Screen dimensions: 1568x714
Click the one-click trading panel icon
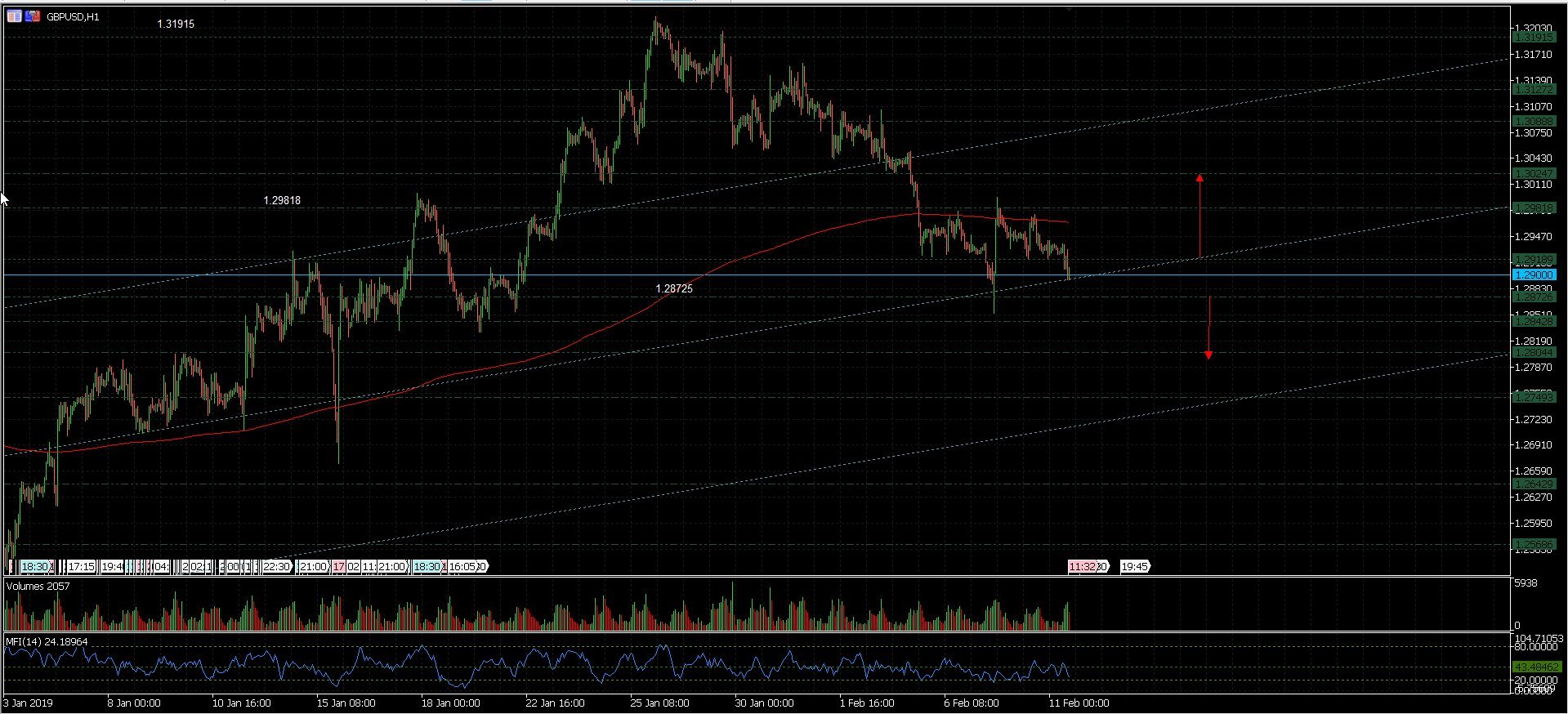(33, 16)
